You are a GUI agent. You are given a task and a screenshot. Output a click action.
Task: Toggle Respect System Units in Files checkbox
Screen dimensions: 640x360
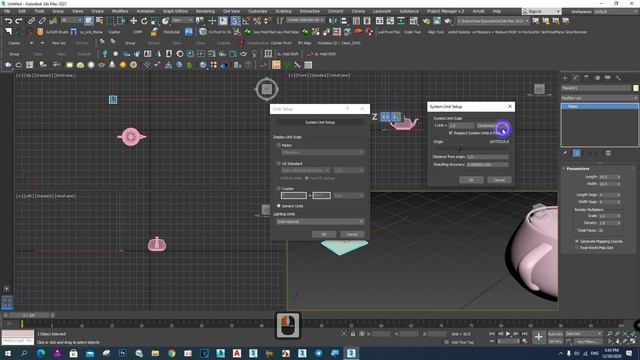click(451, 133)
